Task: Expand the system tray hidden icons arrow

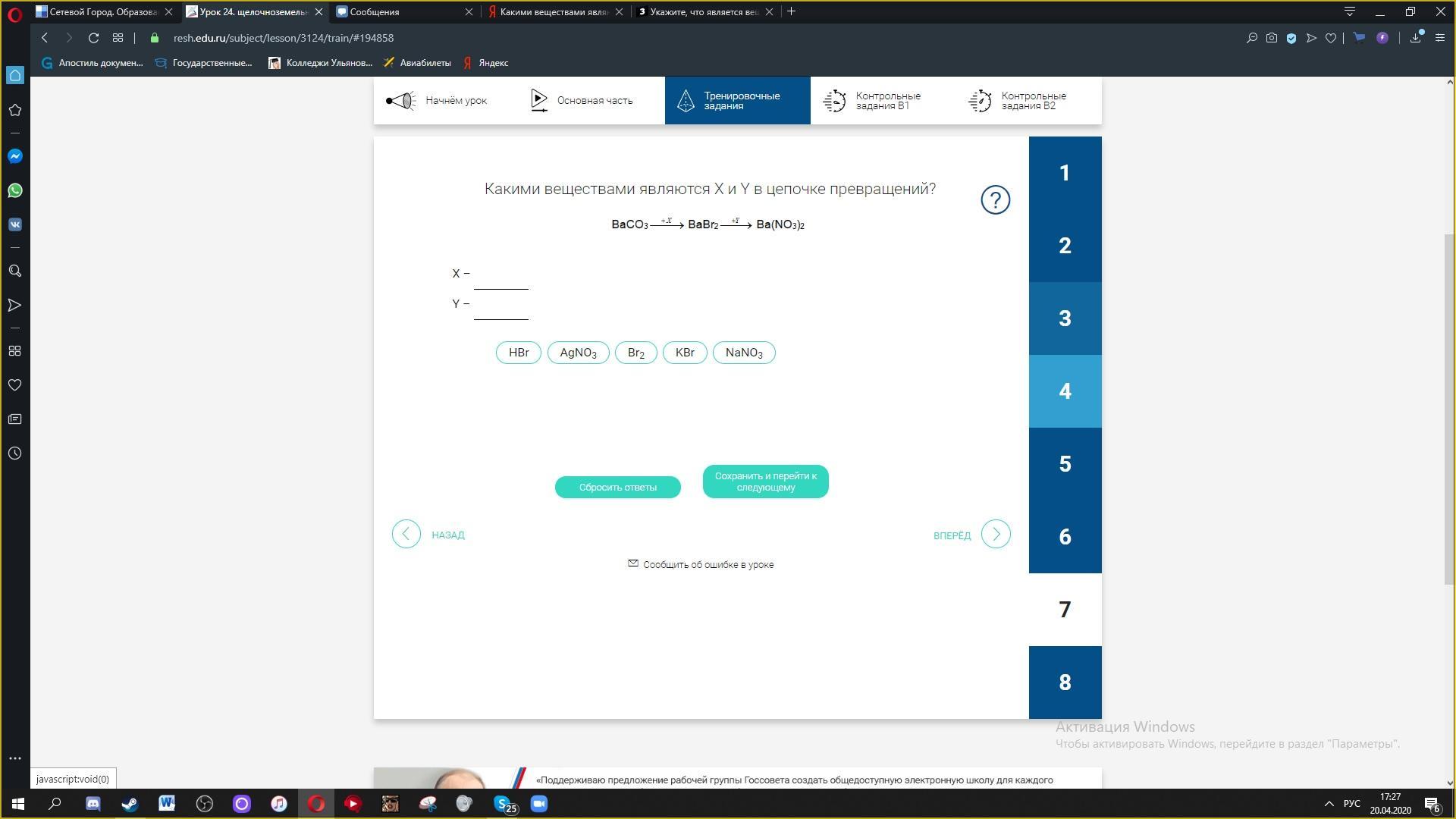Action: tap(1329, 804)
